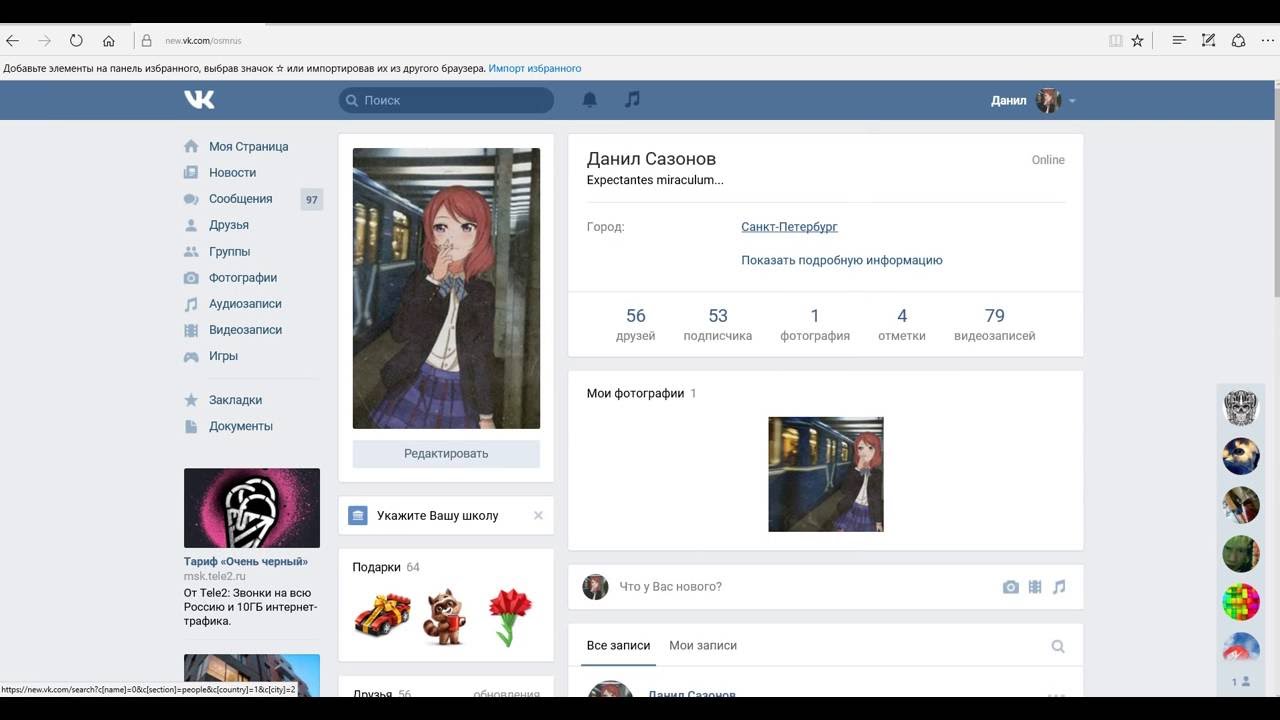
Task: Open Друзья in left menu
Action: [x=228, y=225]
